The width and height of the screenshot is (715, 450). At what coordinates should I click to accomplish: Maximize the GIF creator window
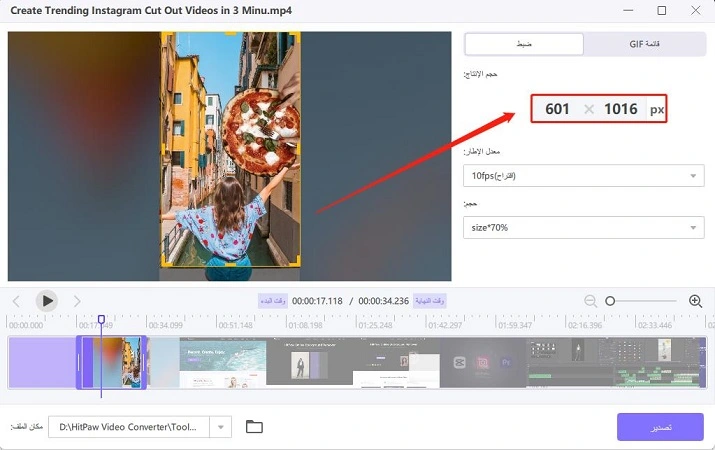point(661,11)
